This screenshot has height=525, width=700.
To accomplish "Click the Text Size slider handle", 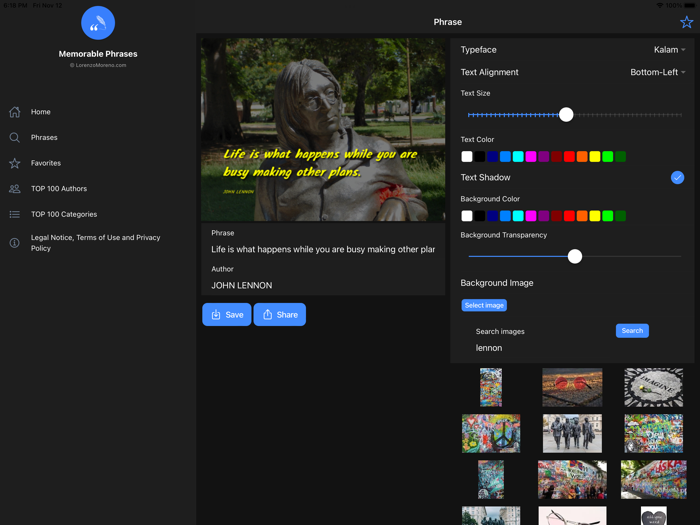I will 566,115.
